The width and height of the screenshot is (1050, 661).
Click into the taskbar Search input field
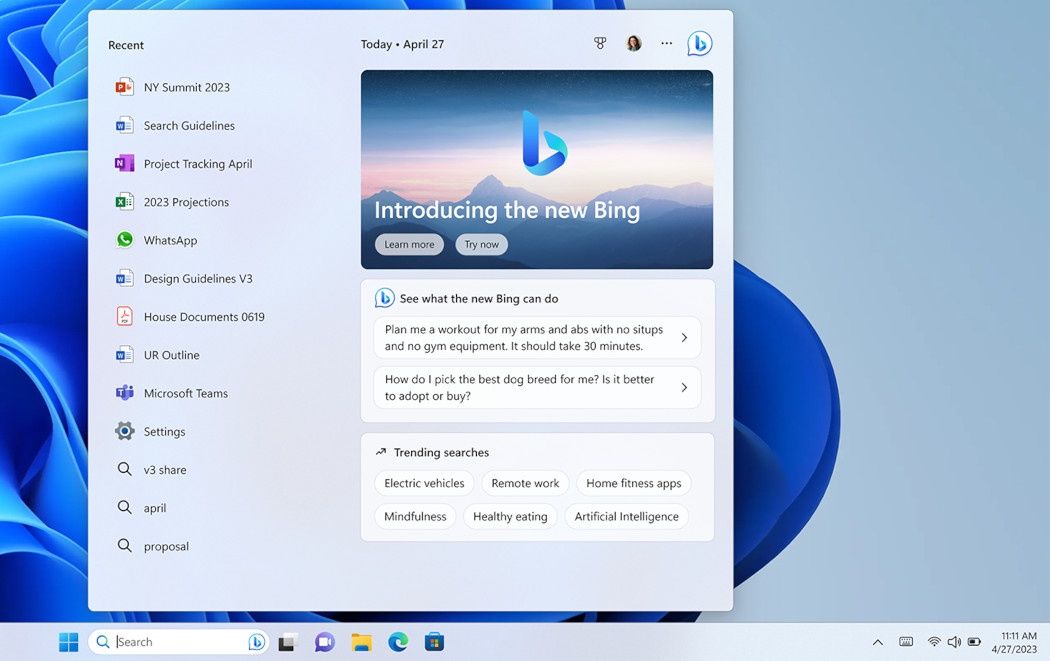[179, 642]
